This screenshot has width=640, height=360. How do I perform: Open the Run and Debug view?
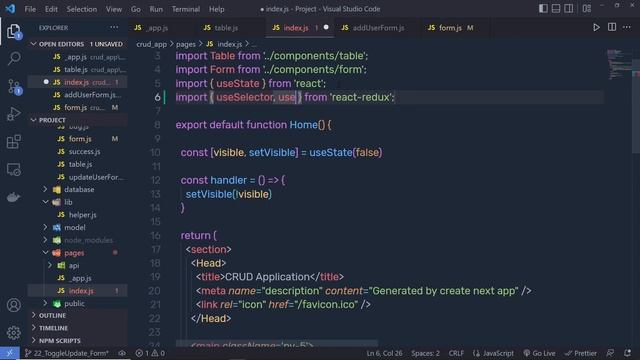pos(14,114)
